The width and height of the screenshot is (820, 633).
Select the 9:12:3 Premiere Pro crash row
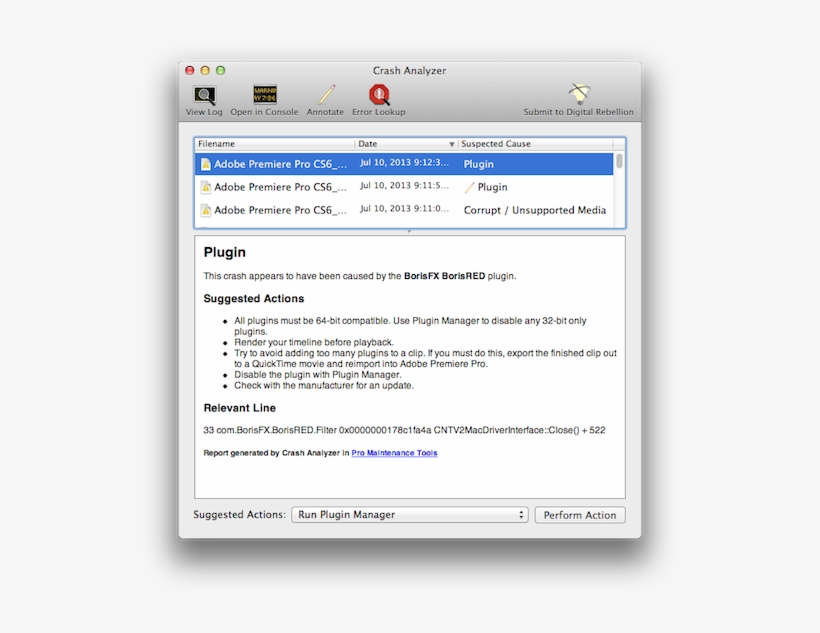tap(404, 164)
